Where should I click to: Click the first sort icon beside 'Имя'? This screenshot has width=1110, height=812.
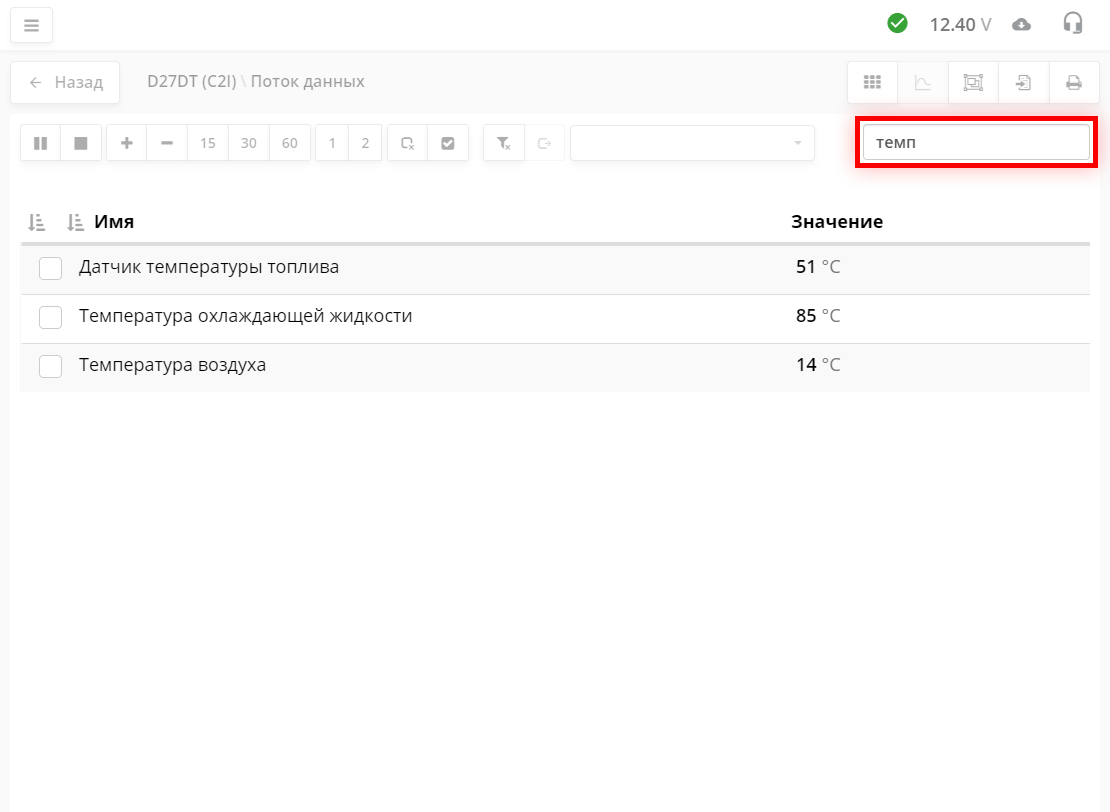[36, 222]
